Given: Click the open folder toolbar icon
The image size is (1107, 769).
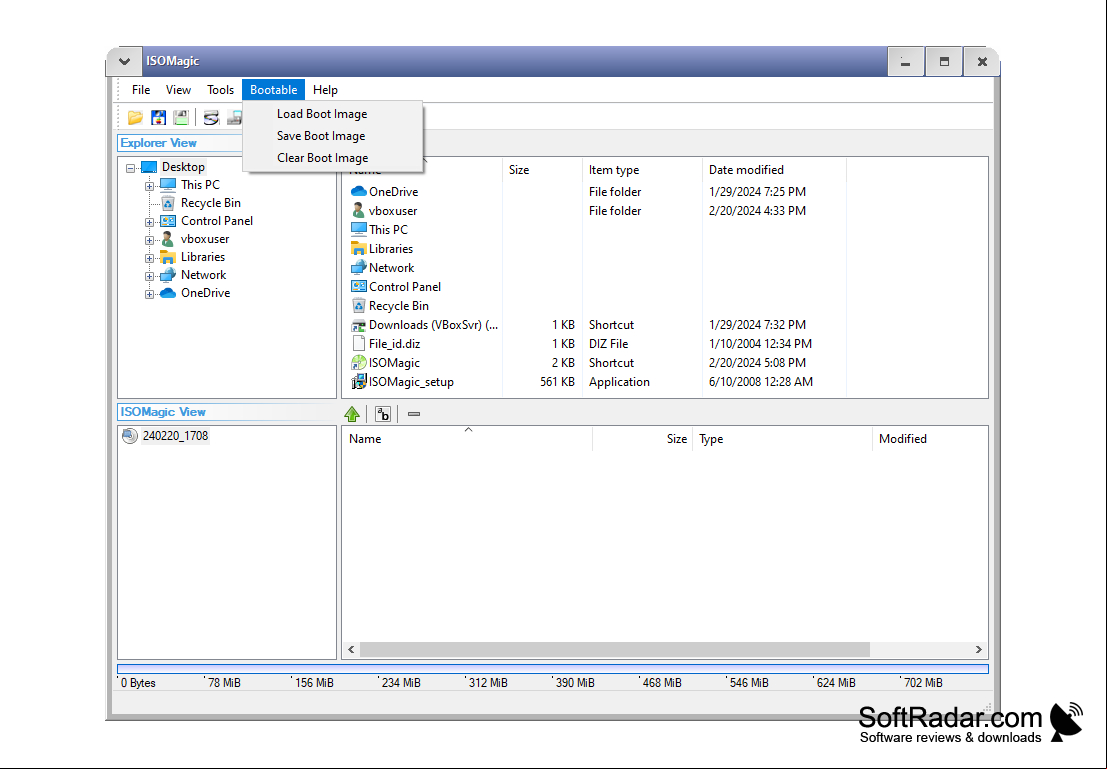Looking at the screenshot, I should pos(135,118).
